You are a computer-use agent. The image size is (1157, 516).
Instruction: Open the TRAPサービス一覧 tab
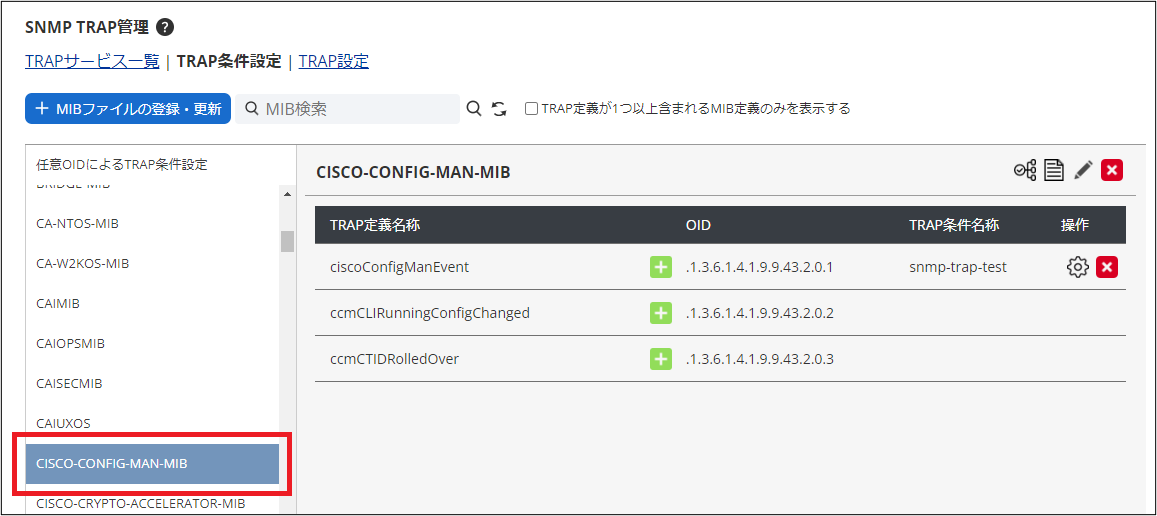coord(92,61)
